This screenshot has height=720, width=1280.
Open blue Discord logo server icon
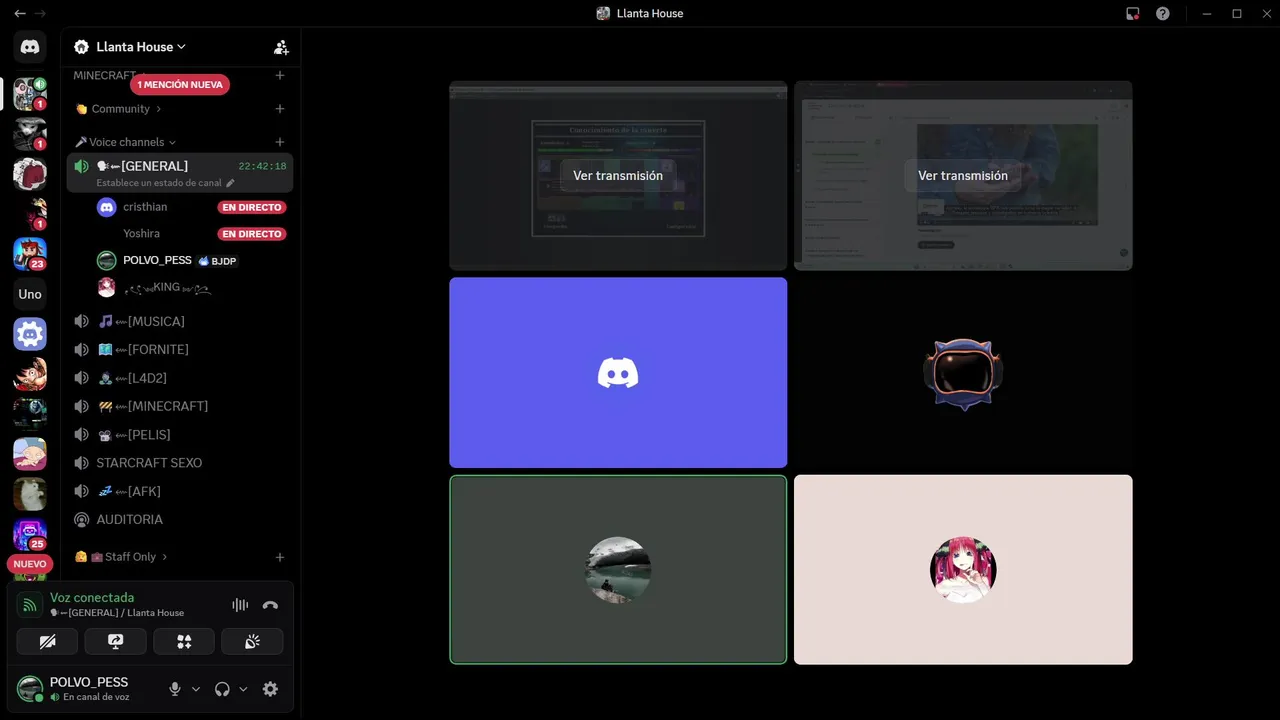30,334
